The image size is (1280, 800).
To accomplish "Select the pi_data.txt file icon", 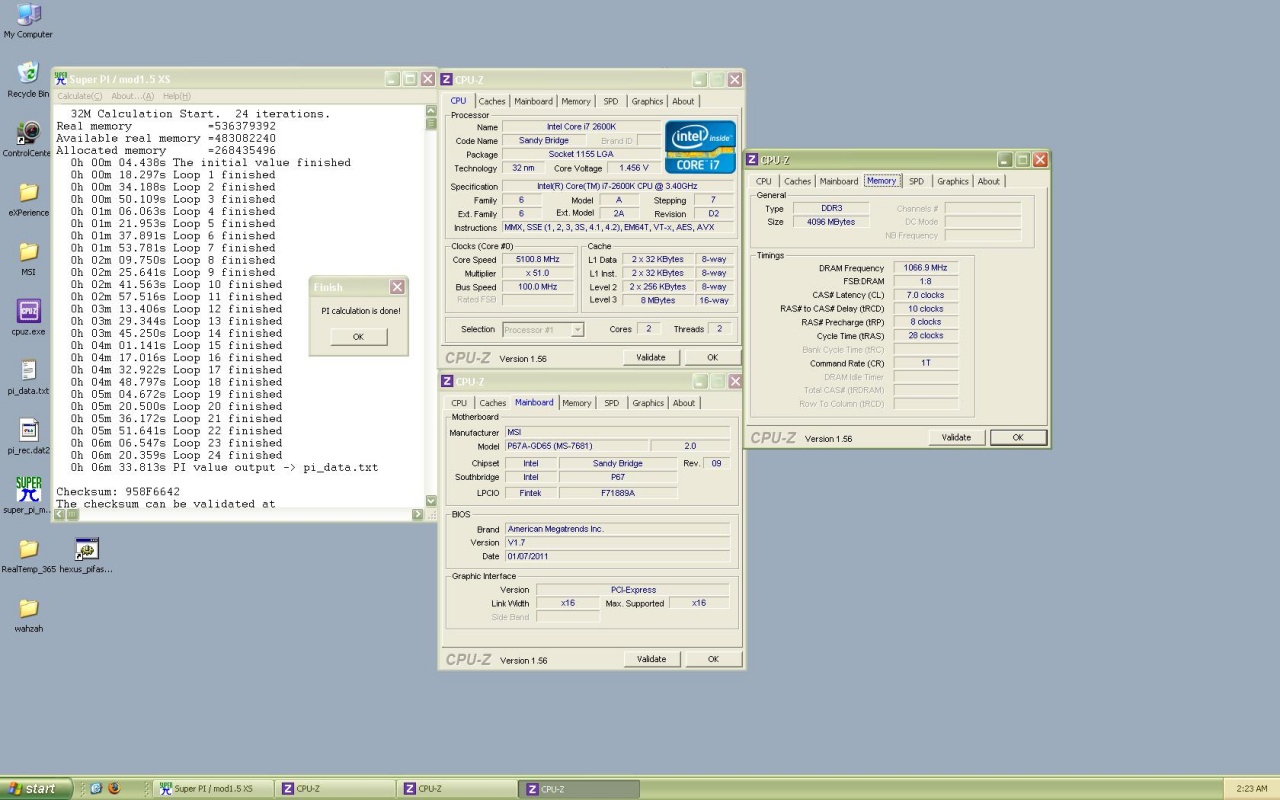I will coord(28,371).
